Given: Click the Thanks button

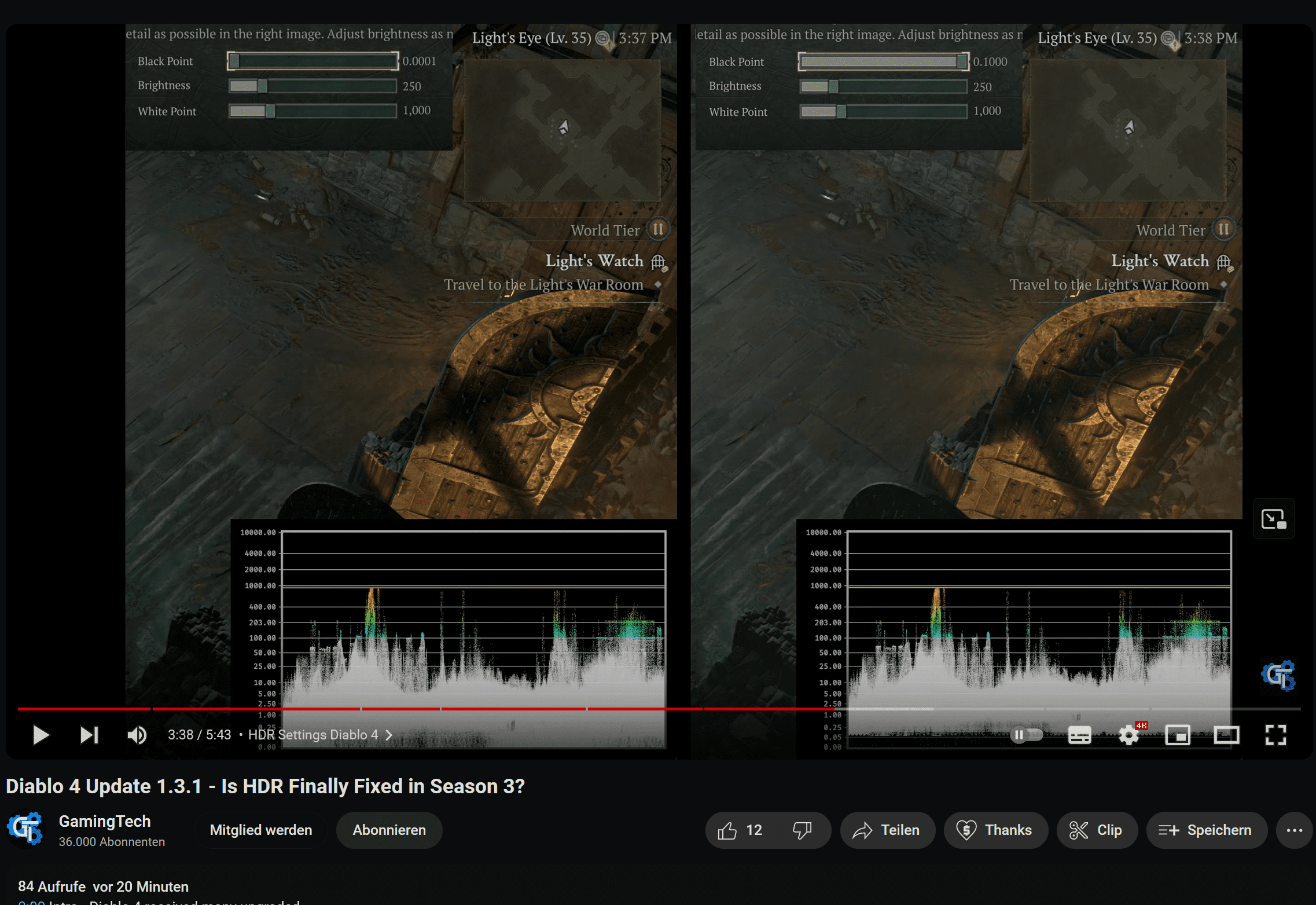Looking at the screenshot, I should 995,830.
